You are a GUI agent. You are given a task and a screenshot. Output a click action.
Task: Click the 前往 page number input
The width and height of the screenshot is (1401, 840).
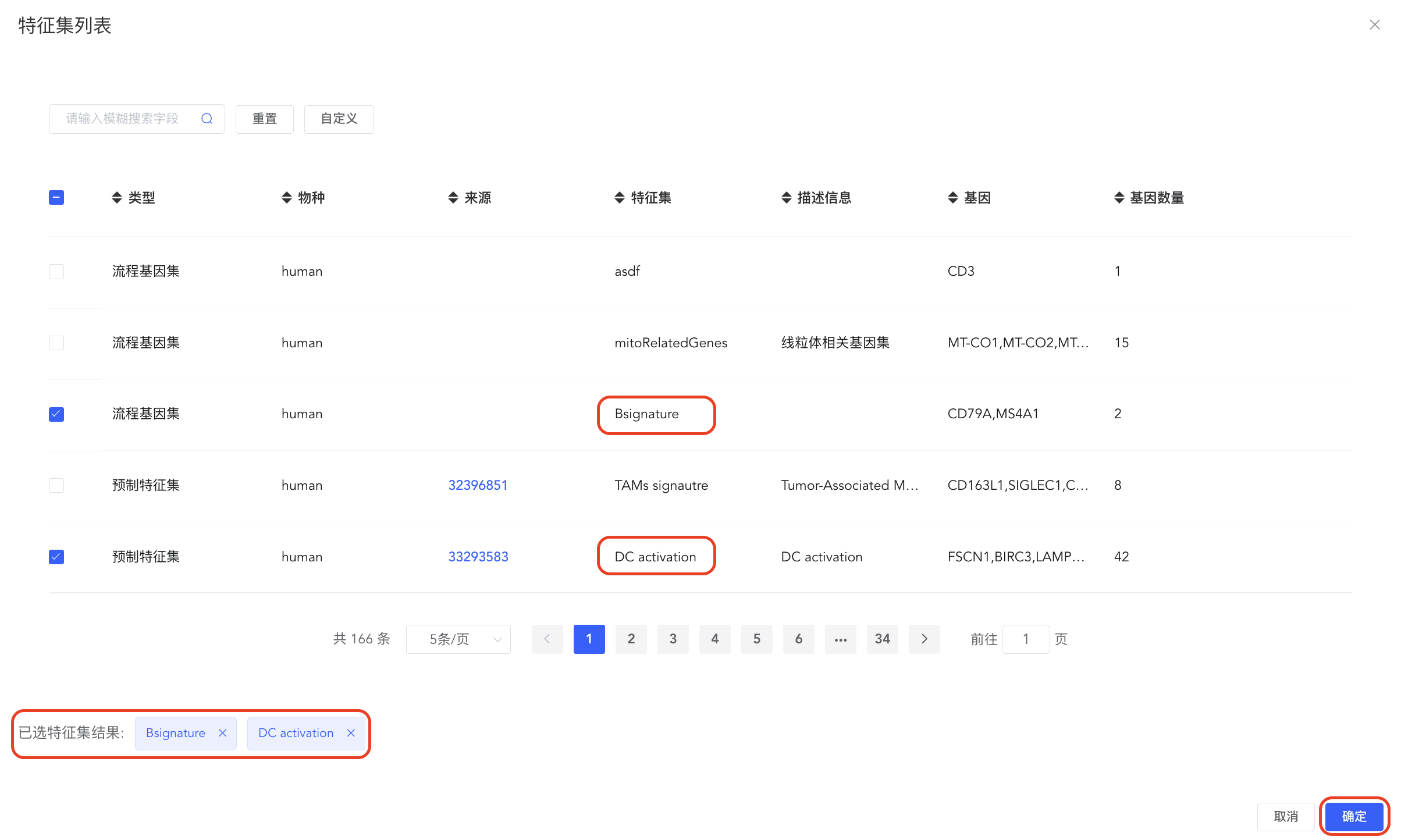[x=1026, y=639]
